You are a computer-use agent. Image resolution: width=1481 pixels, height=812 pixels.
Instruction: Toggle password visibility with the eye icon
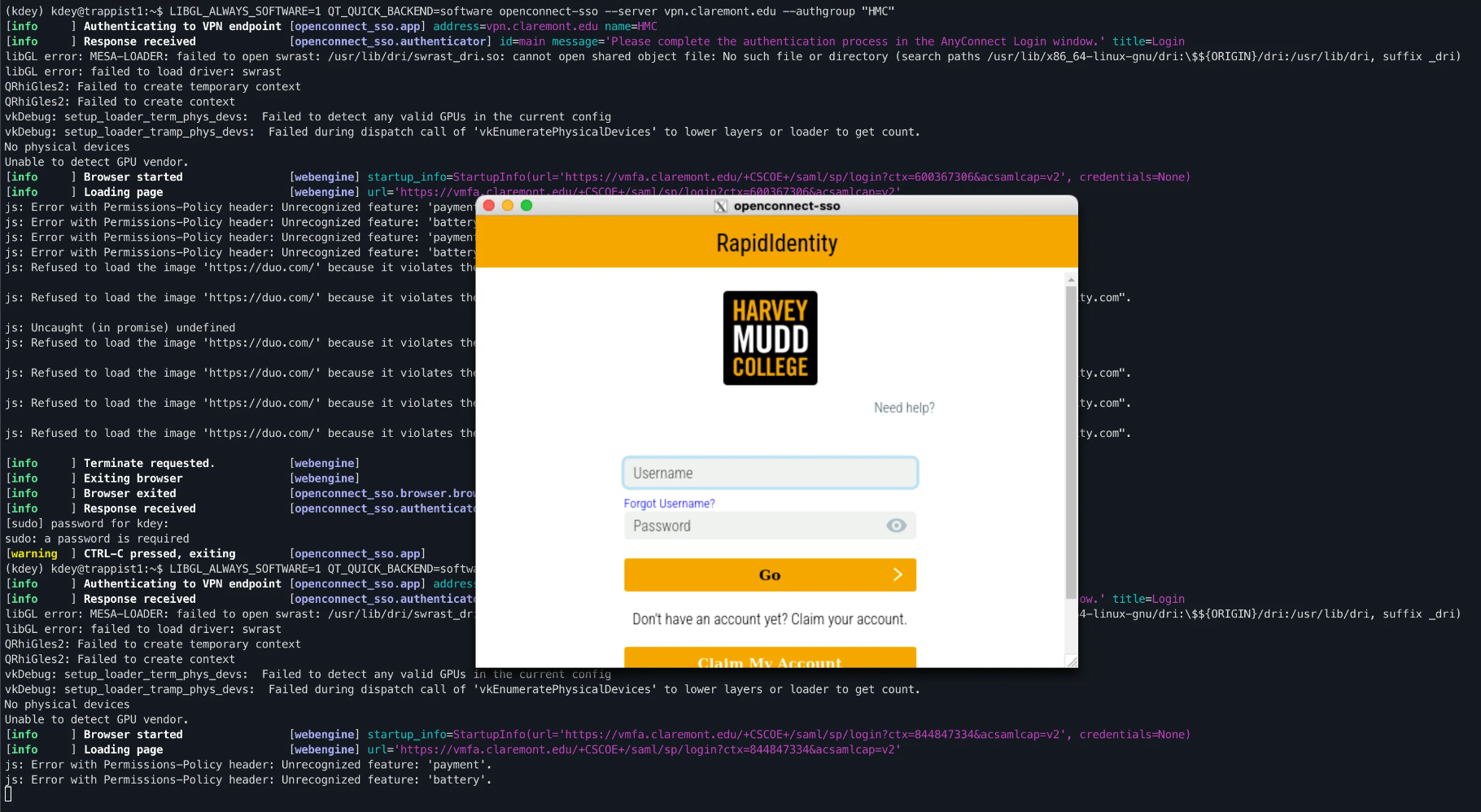tap(896, 526)
